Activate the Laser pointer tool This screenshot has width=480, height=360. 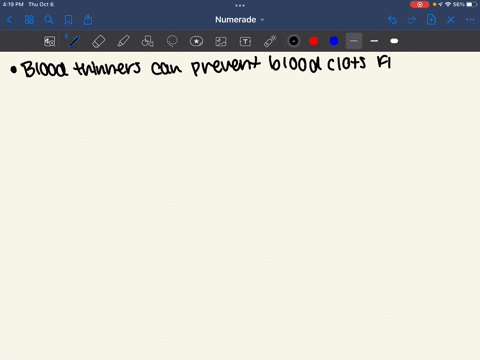(270, 41)
